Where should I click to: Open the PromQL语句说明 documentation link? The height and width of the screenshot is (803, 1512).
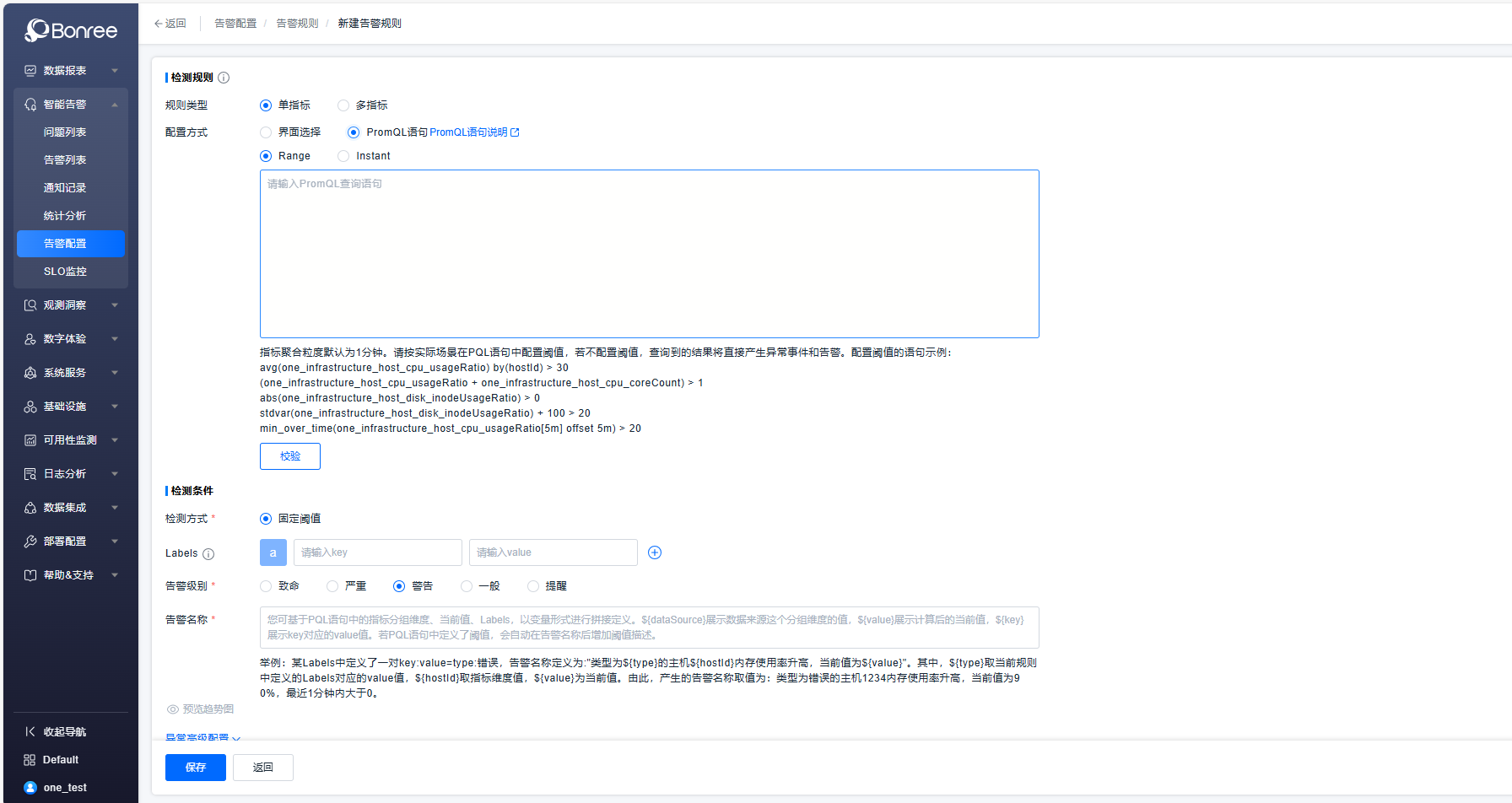pos(469,132)
